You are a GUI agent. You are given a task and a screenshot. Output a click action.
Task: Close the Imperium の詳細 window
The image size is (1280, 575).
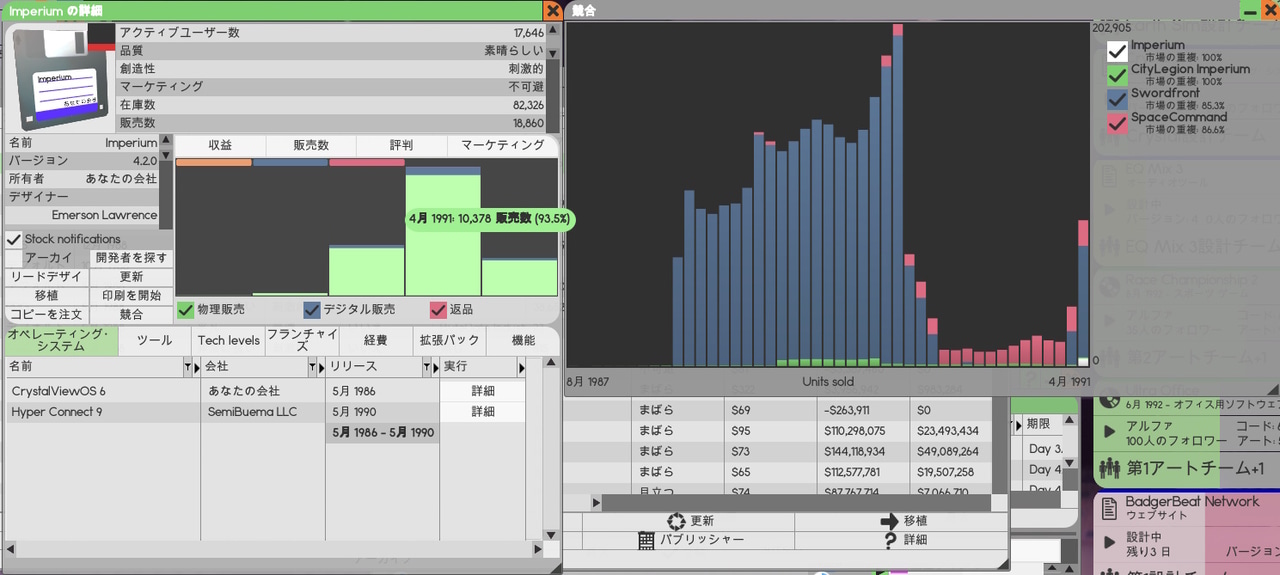click(553, 11)
